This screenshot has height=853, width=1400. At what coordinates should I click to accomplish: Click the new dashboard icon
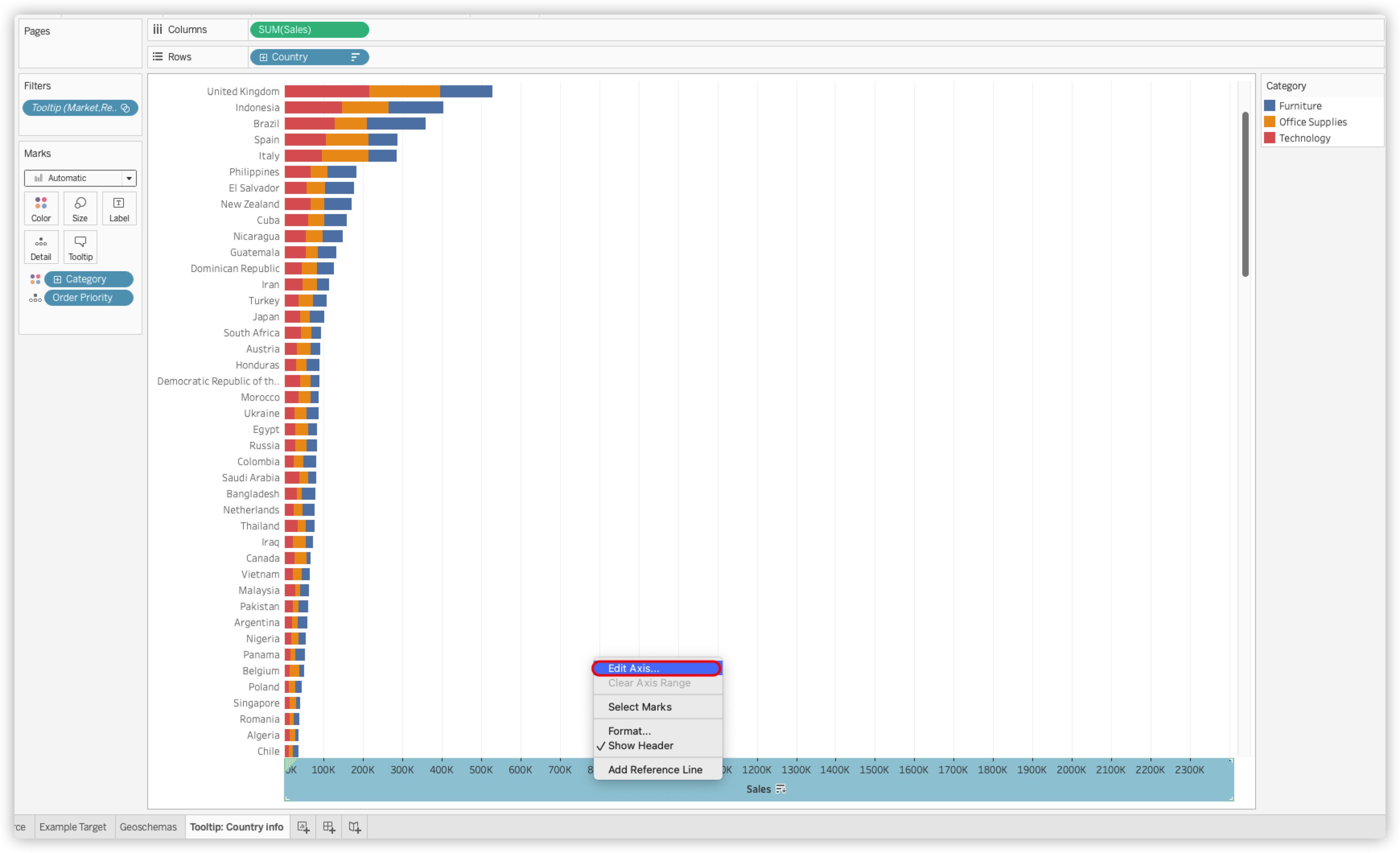coord(329,827)
